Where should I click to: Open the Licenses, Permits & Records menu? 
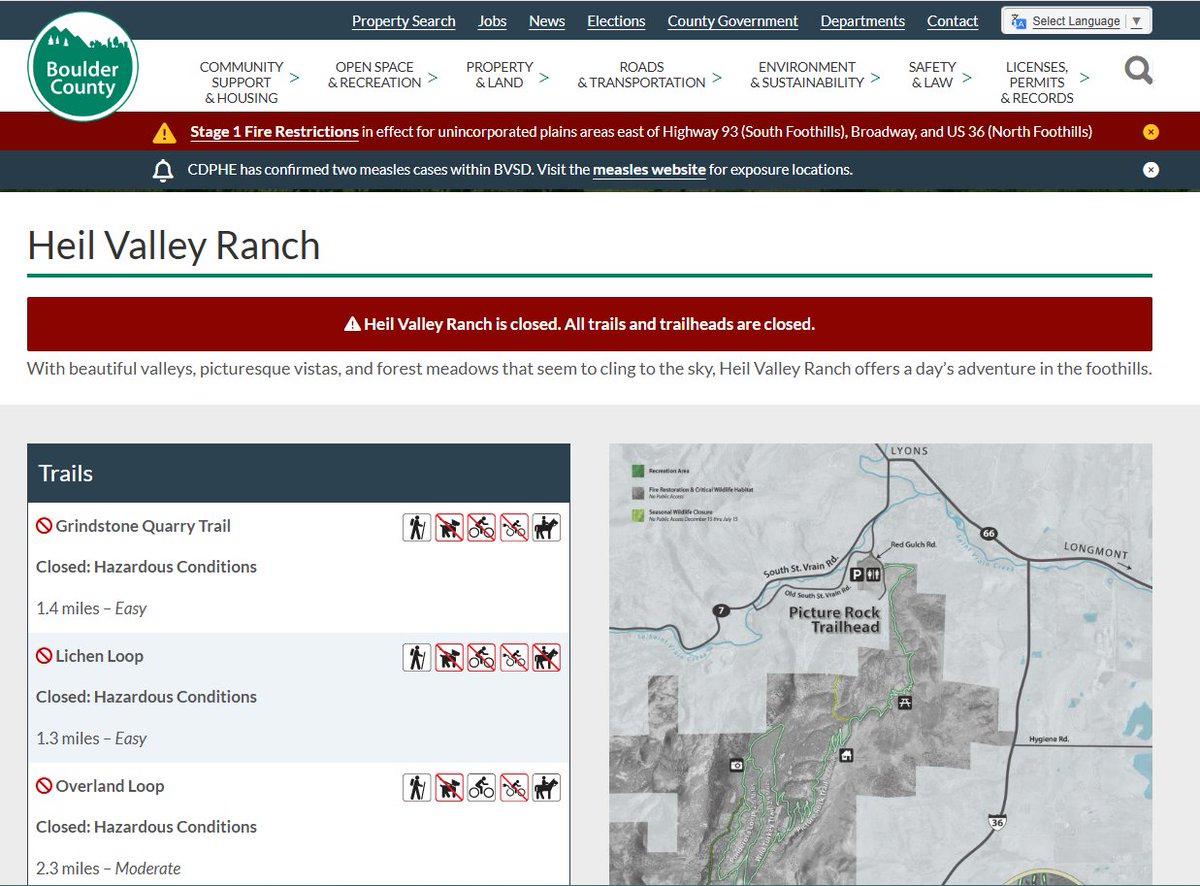(1037, 82)
